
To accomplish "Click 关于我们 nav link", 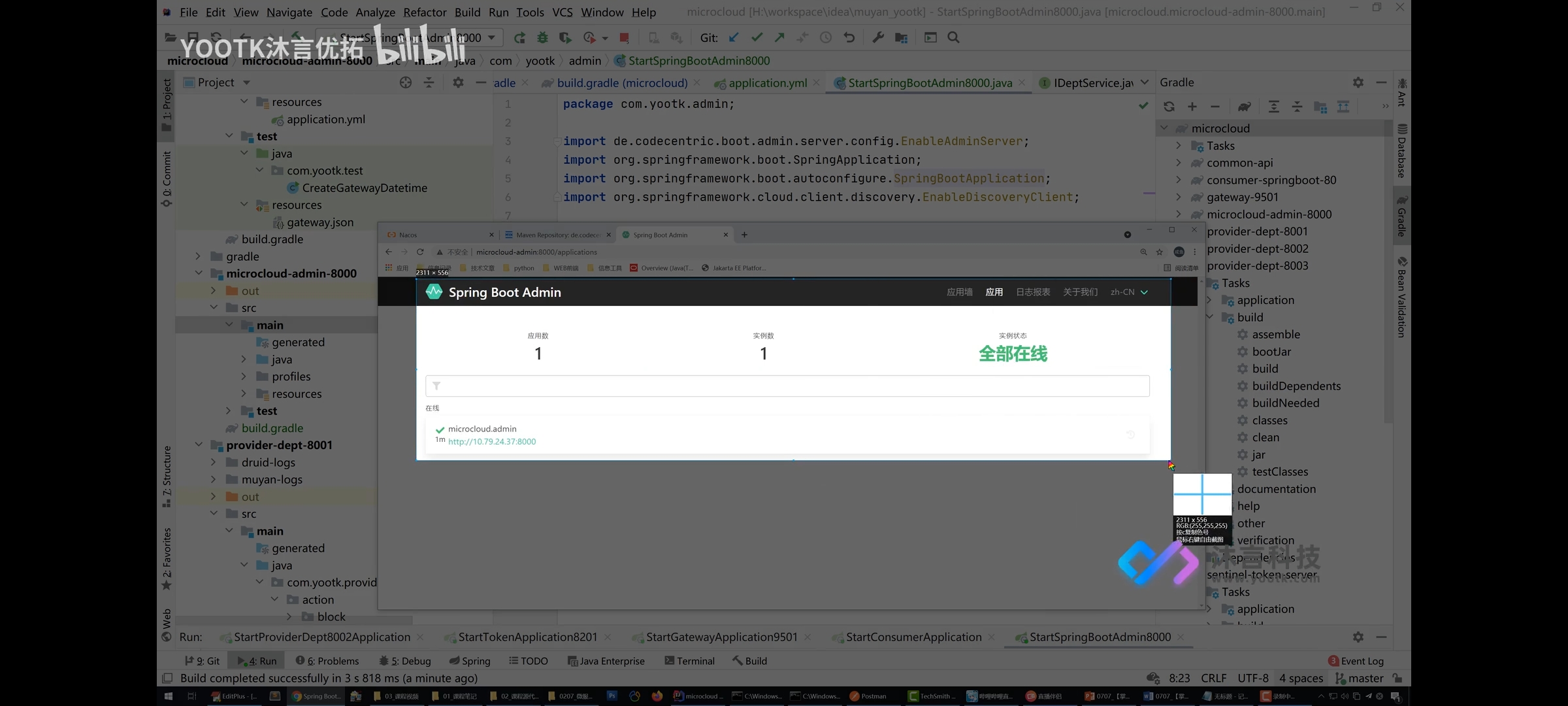I will [1080, 292].
